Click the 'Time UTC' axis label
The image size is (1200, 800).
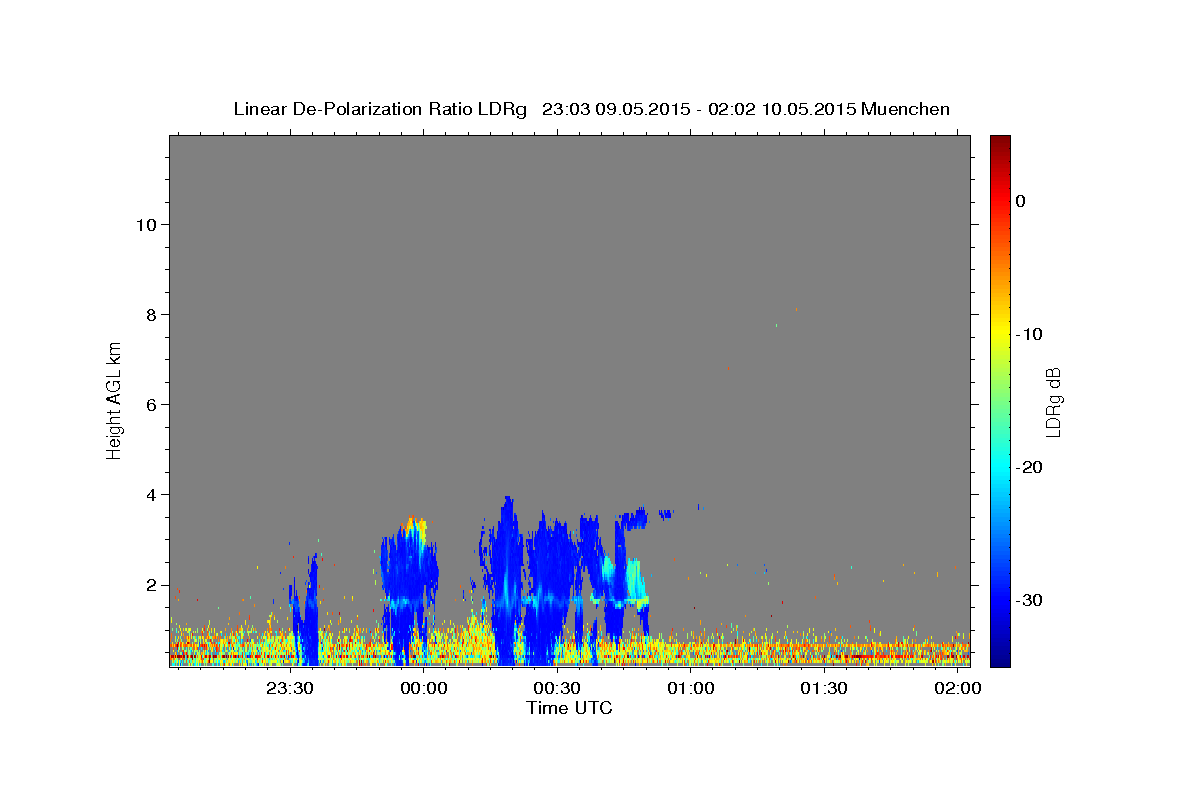569,708
